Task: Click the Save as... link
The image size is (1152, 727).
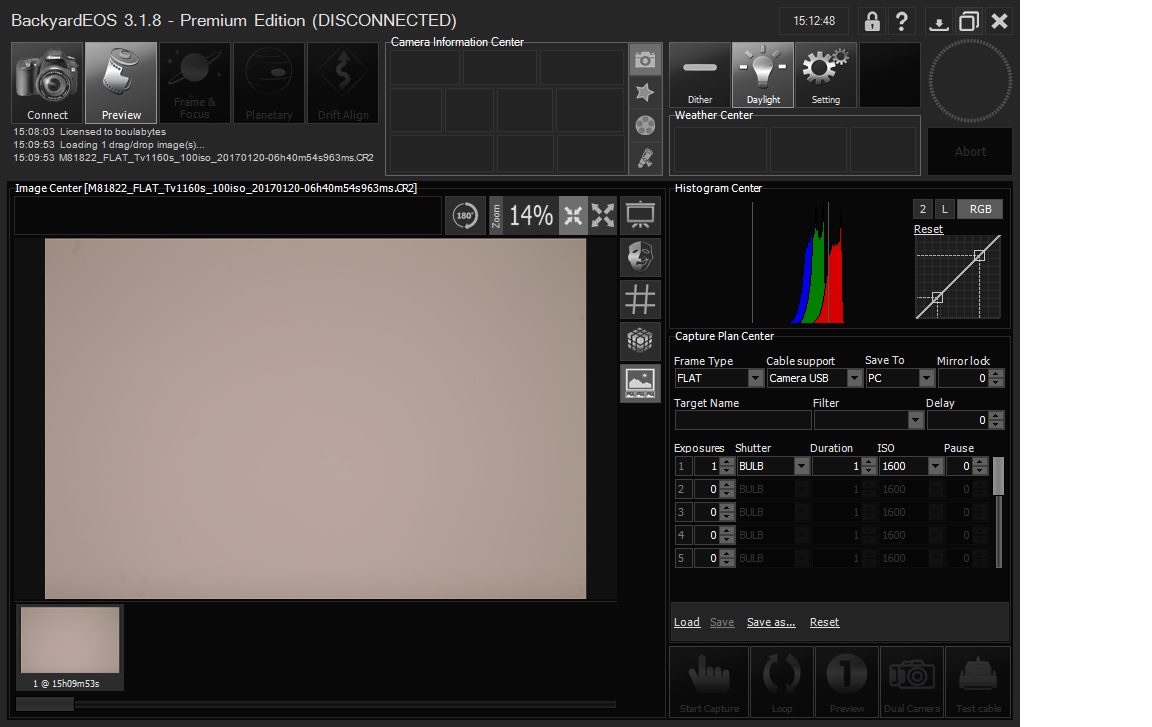Action: (771, 622)
